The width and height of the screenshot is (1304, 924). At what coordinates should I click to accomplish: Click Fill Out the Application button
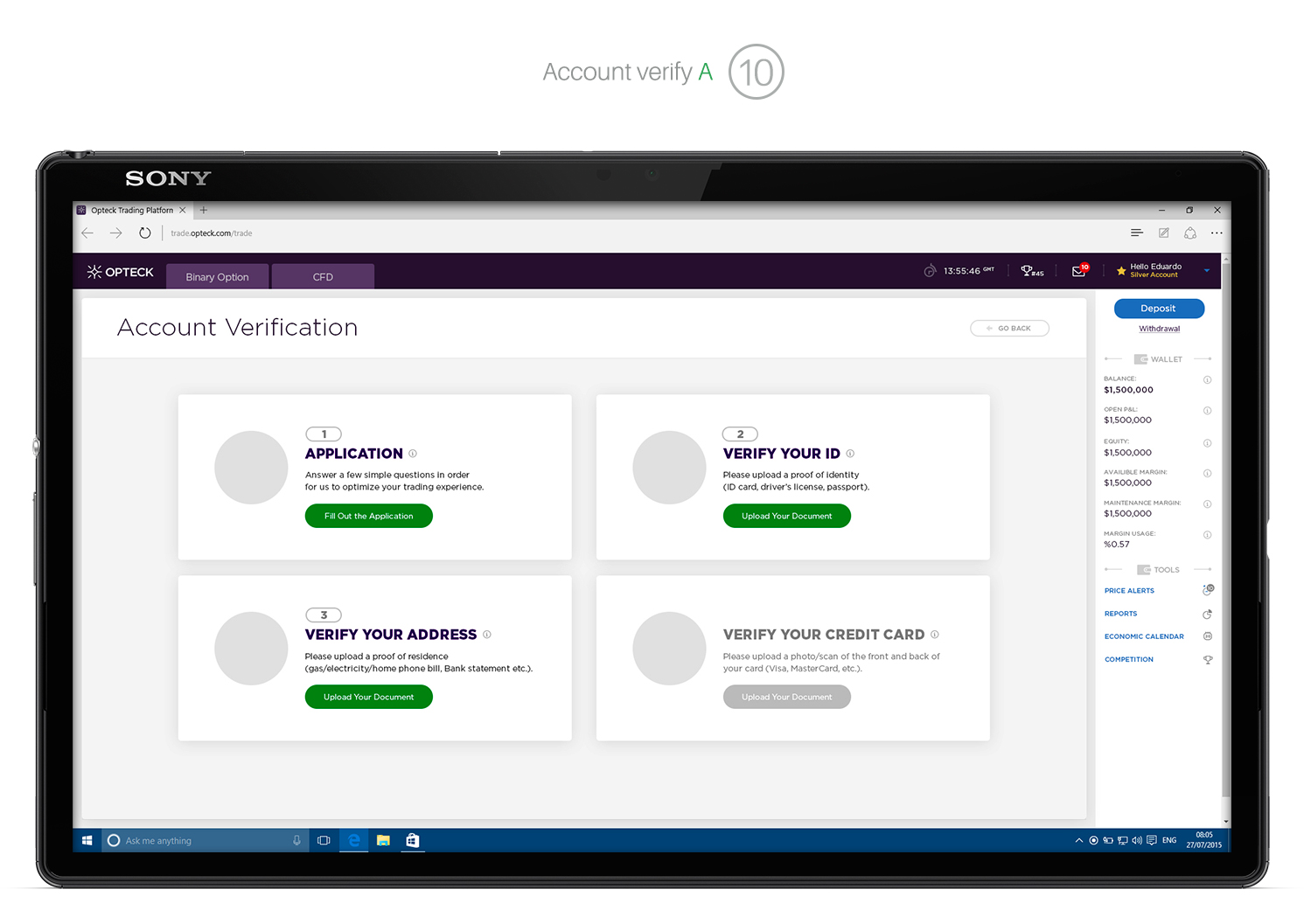369,516
